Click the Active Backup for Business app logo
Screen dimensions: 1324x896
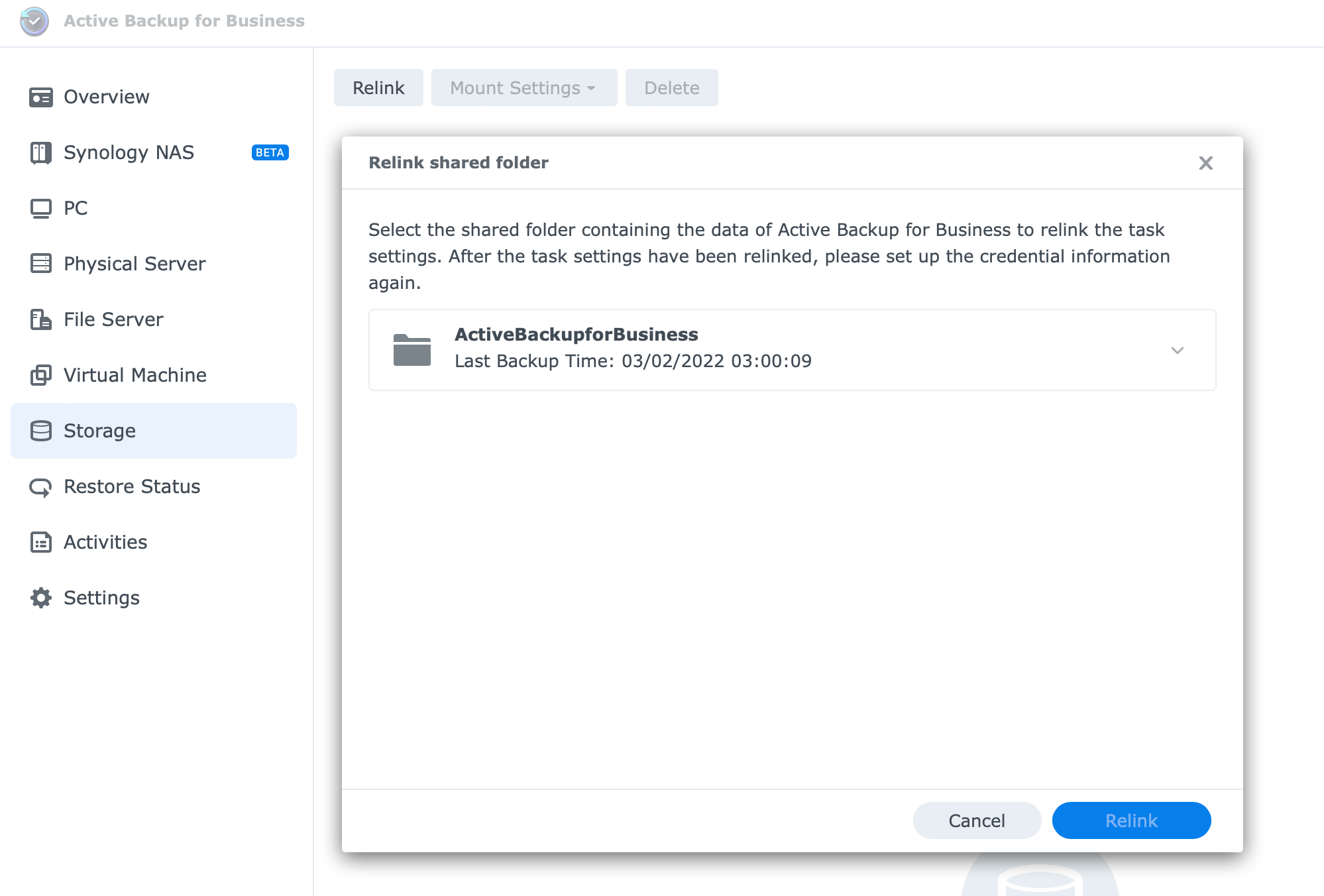(34, 21)
